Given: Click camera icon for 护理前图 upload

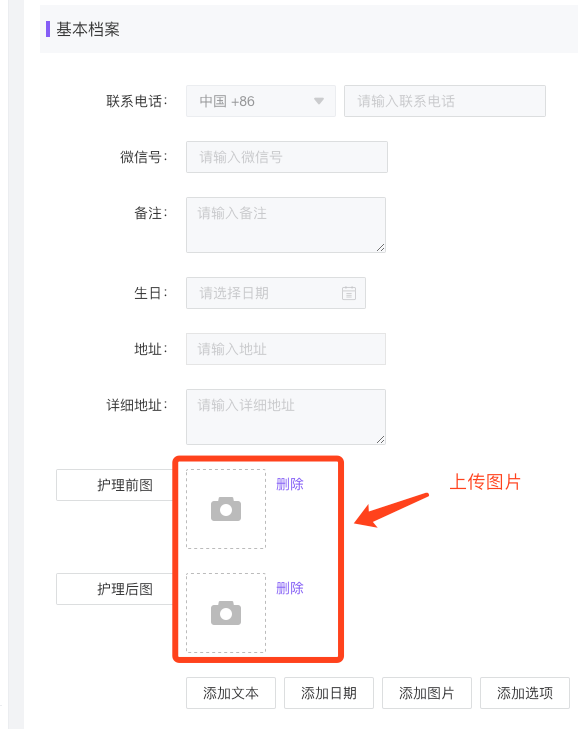Looking at the screenshot, I should (x=226, y=509).
